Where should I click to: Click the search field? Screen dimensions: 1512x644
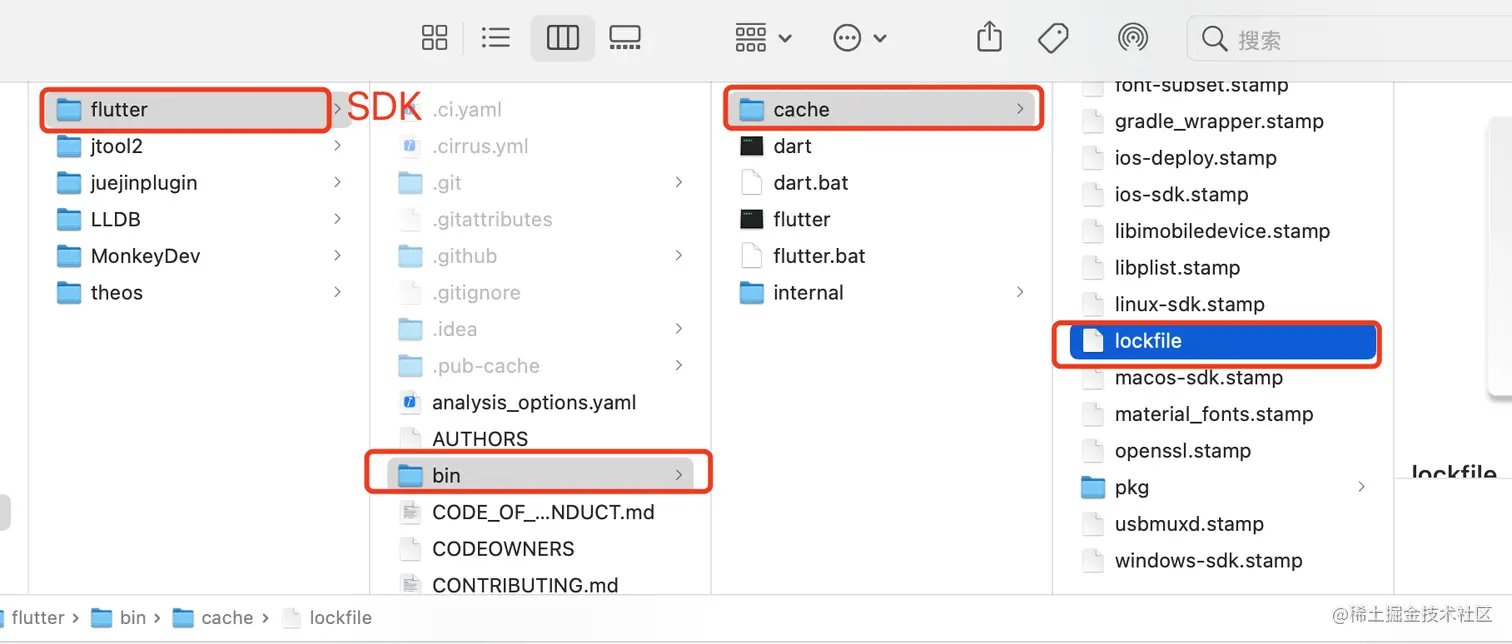point(1349,39)
